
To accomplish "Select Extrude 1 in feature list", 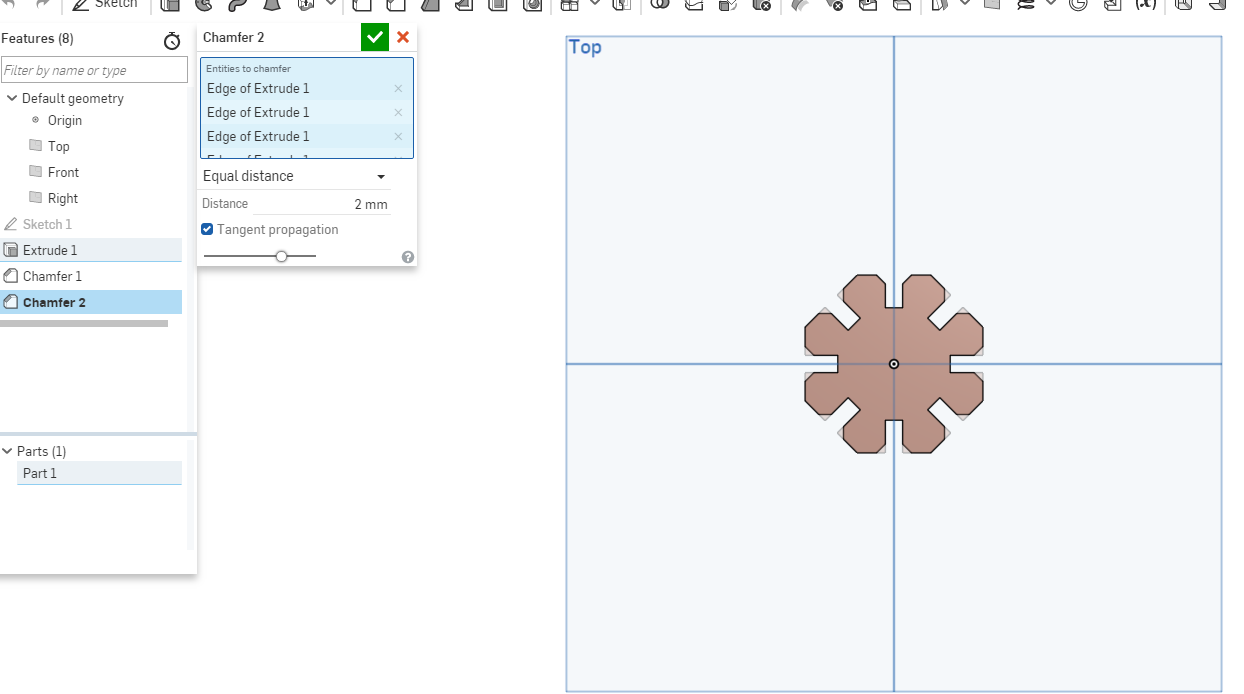I will 91,250.
